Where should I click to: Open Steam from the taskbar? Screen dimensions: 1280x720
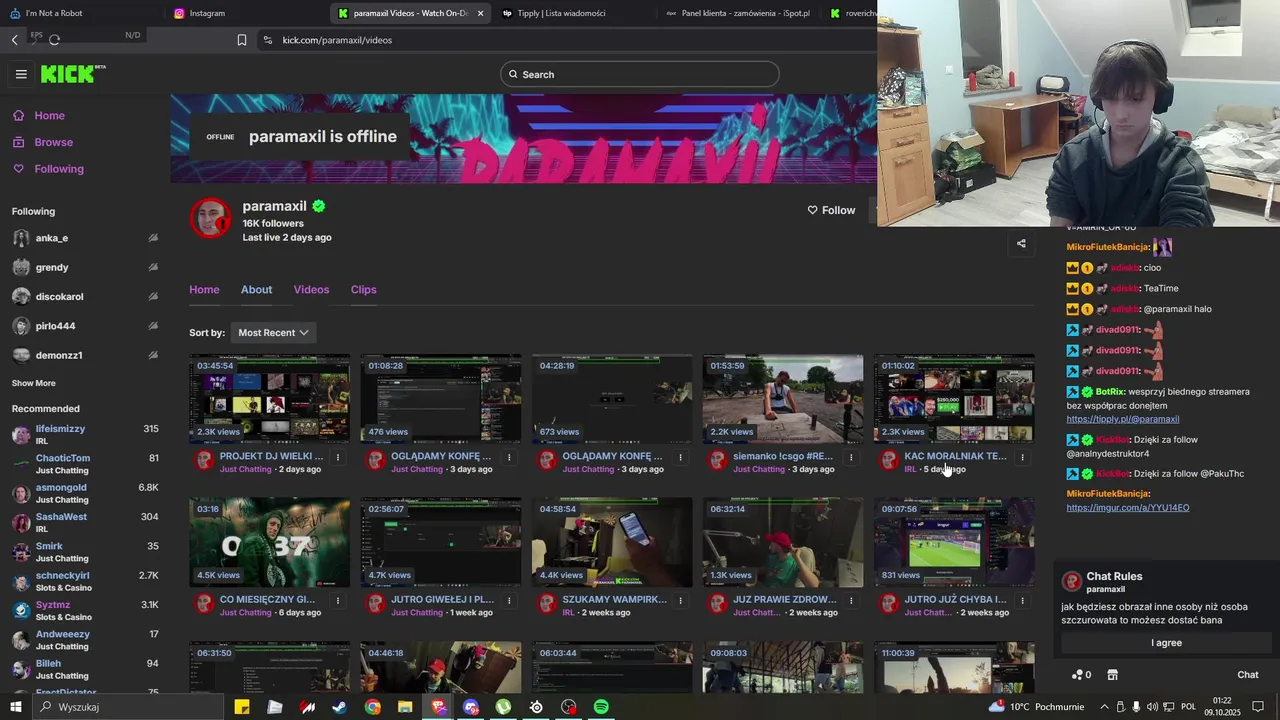click(x=340, y=707)
